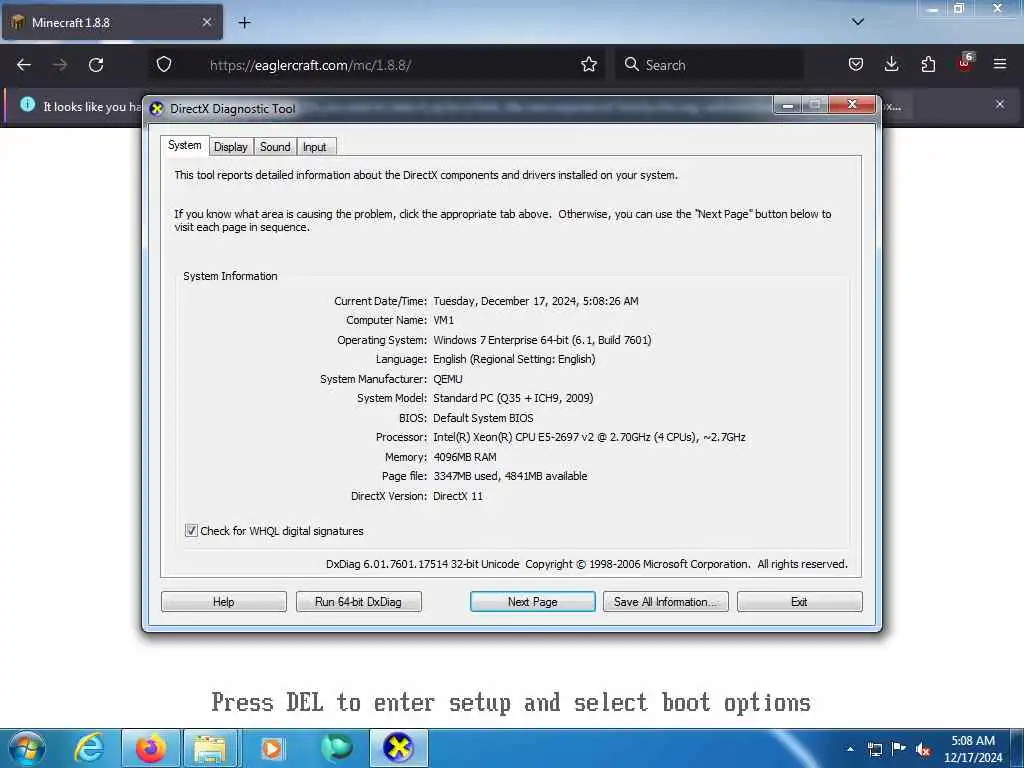Click Save All Information button
This screenshot has width=1024, height=768.
click(x=665, y=601)
